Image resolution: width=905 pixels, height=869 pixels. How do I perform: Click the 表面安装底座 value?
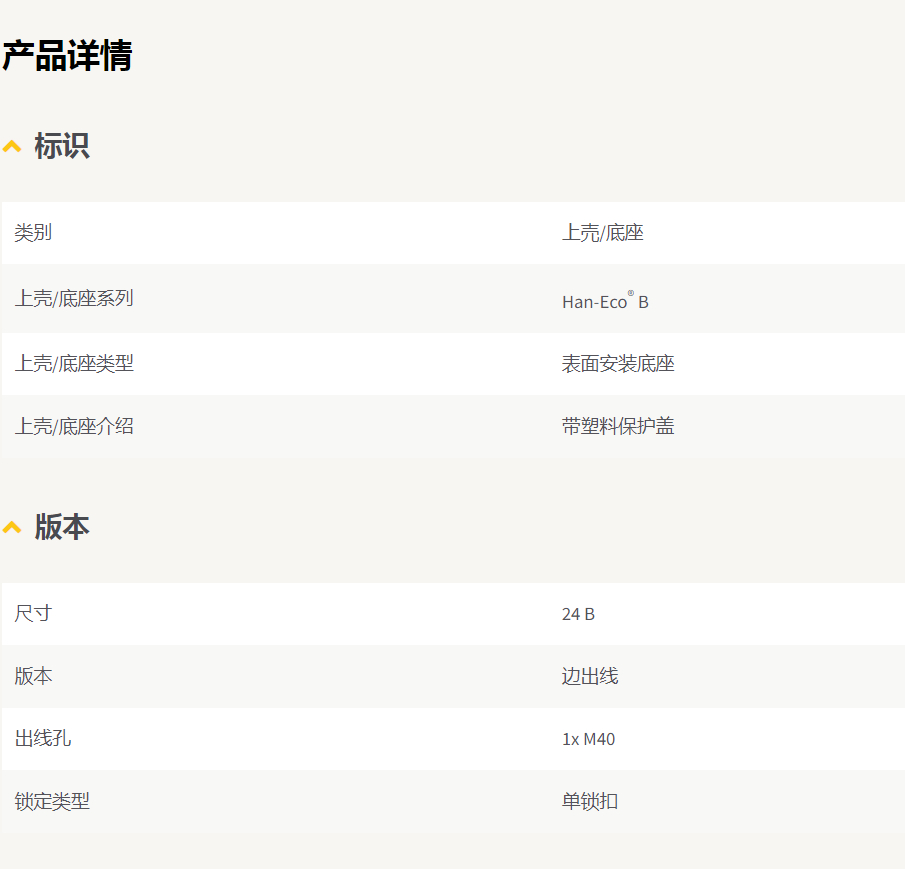pyautogui.click(x=618, y=364)
